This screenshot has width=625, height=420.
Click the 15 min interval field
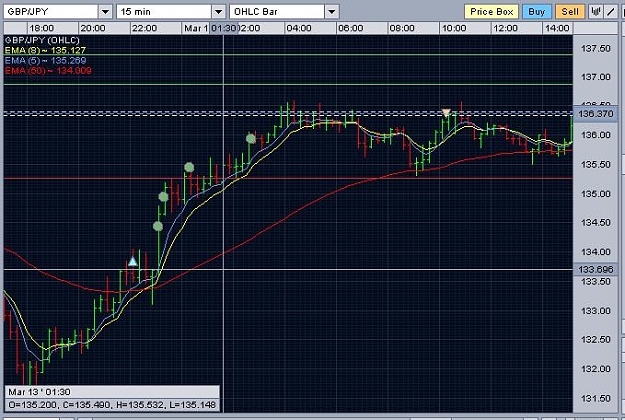click(164, 12)
